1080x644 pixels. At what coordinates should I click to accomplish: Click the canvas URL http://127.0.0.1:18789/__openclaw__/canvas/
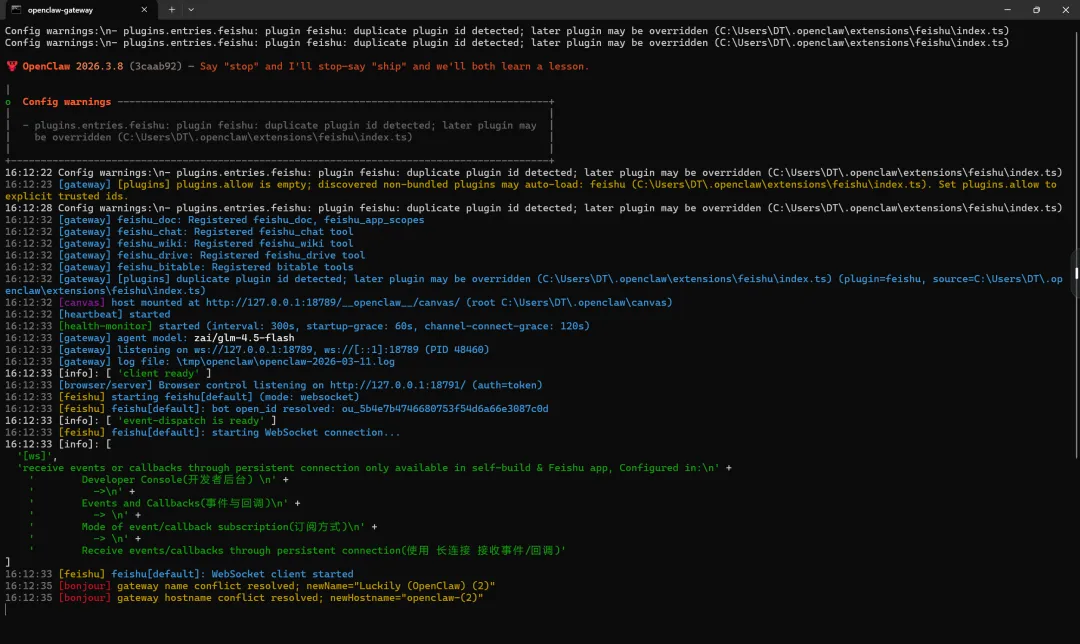click(333, 302)
